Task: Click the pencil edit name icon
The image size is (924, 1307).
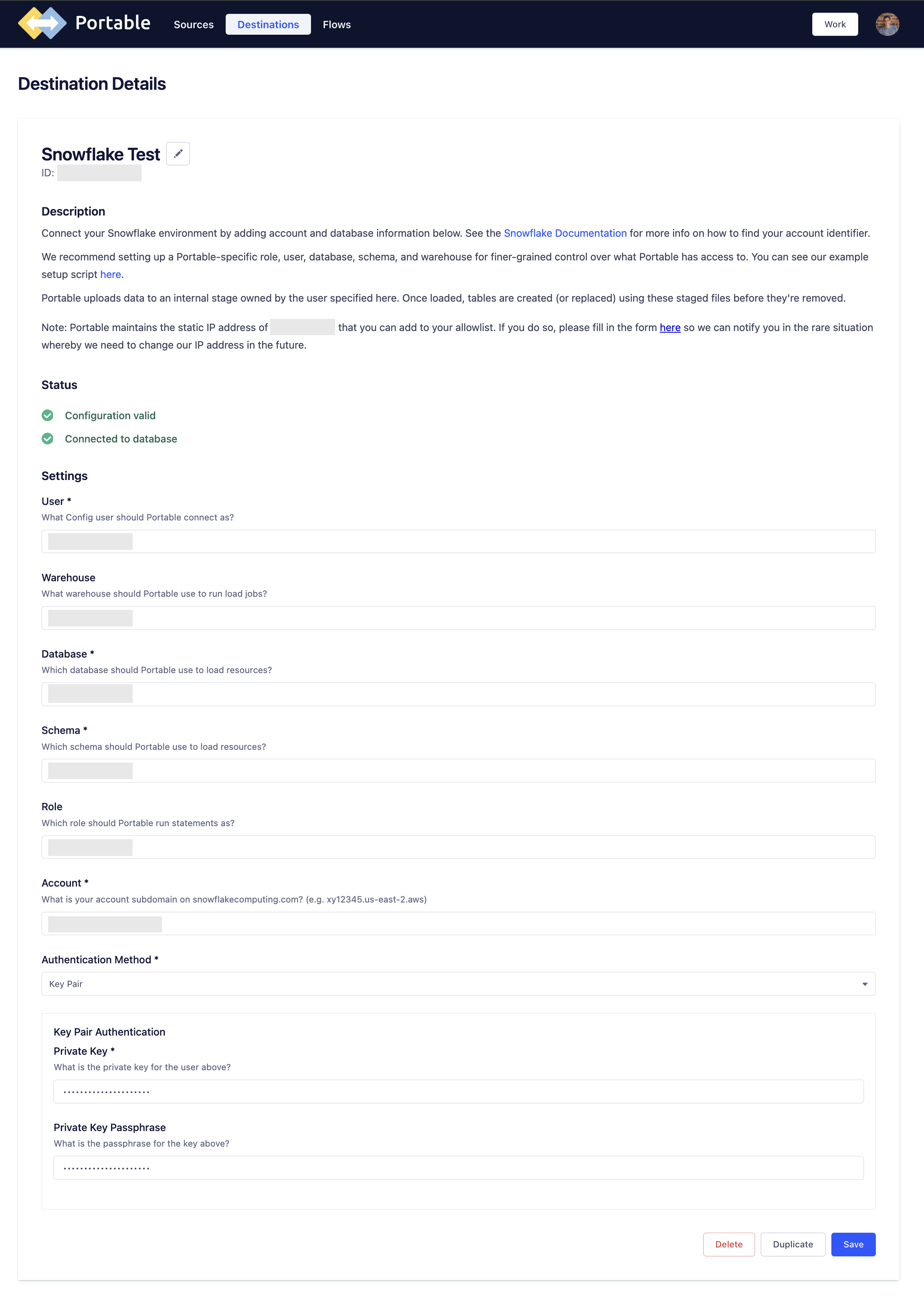Action: click(178, 154)
